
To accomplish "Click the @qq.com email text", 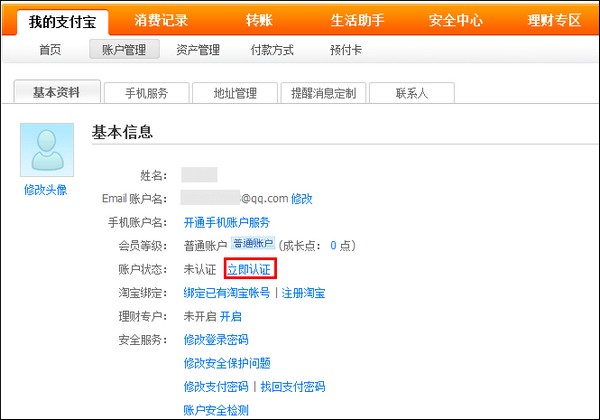I will pyautogui.click(x=264, y=199).
